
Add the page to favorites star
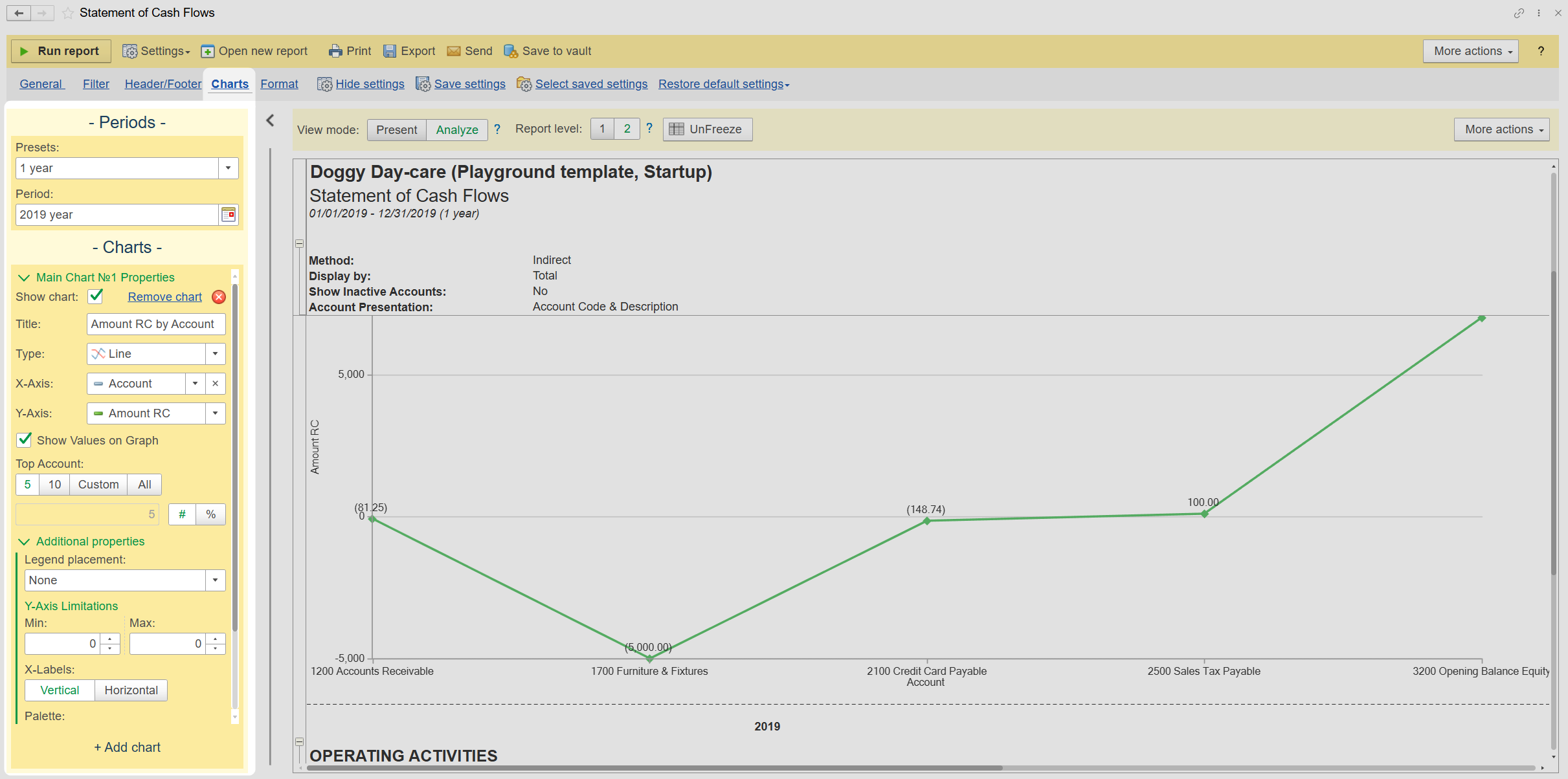(68, 13)
